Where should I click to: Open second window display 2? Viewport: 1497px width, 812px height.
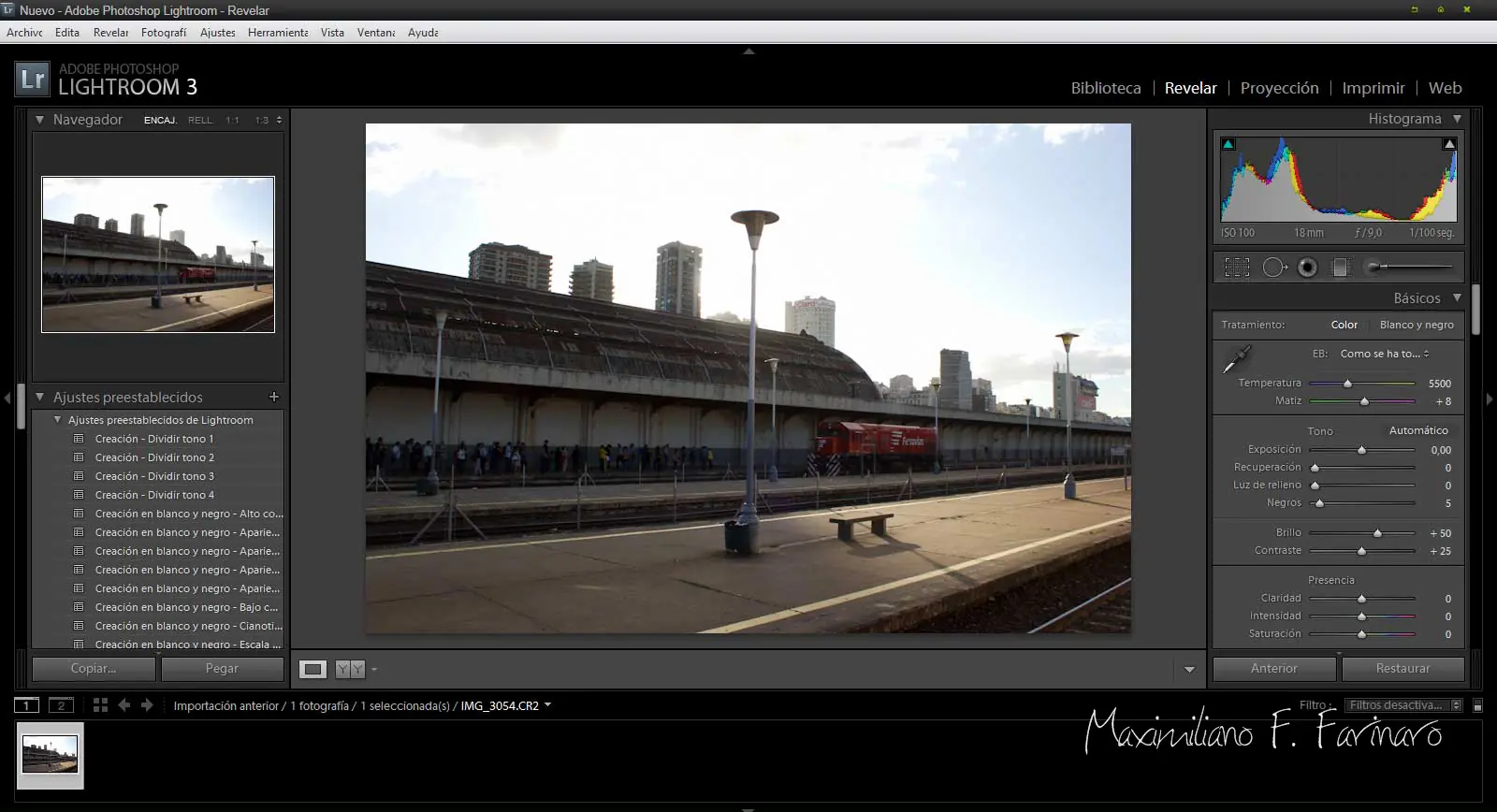[x=61, y=705]
